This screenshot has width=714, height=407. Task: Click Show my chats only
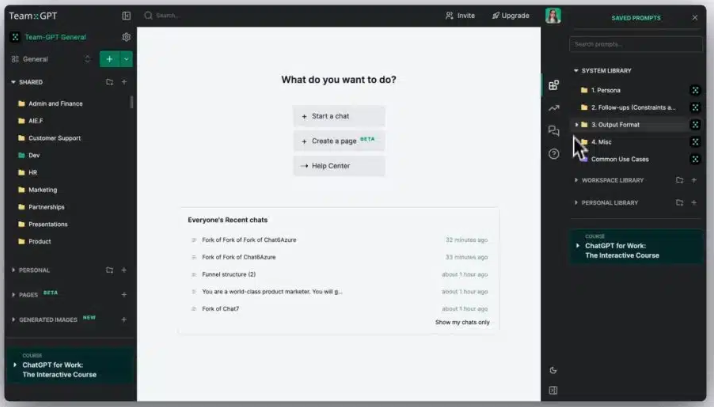point(462,322)
